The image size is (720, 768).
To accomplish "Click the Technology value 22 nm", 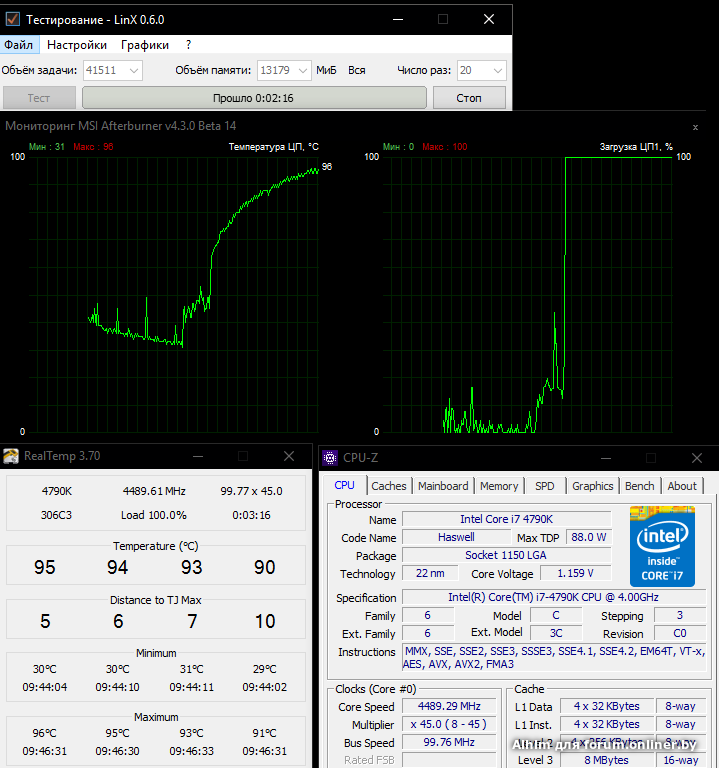I will tap(430, 573).
